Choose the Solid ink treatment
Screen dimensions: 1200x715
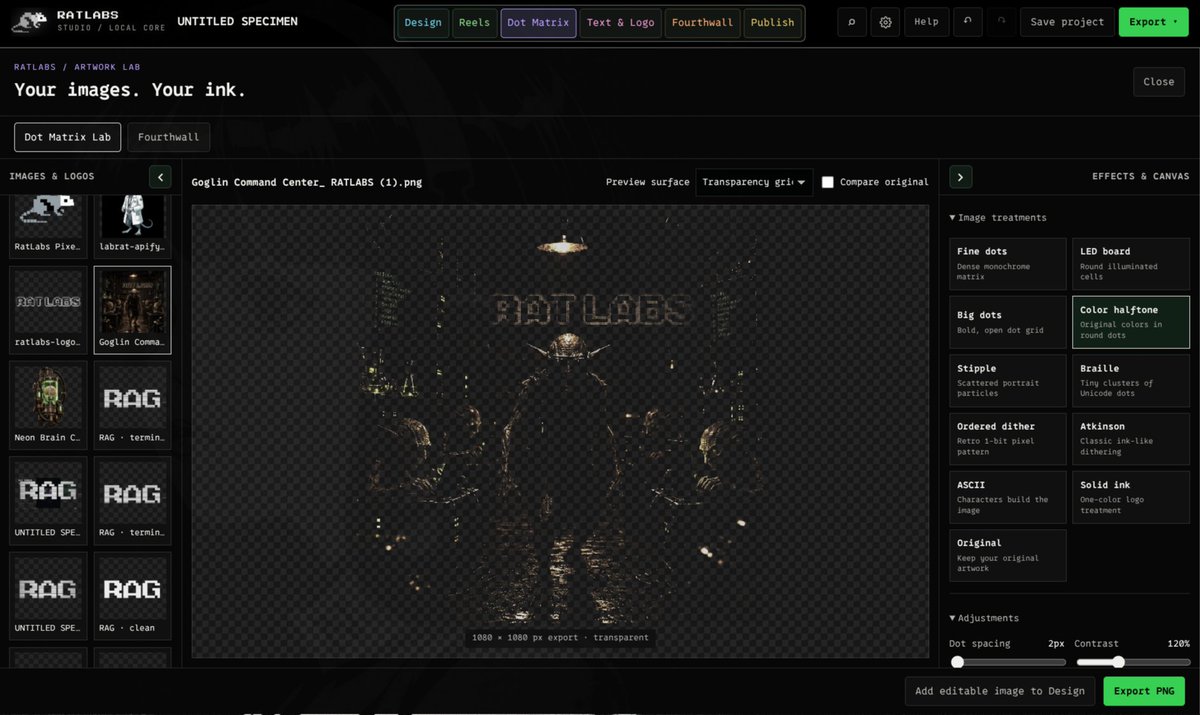point(1131,497)
